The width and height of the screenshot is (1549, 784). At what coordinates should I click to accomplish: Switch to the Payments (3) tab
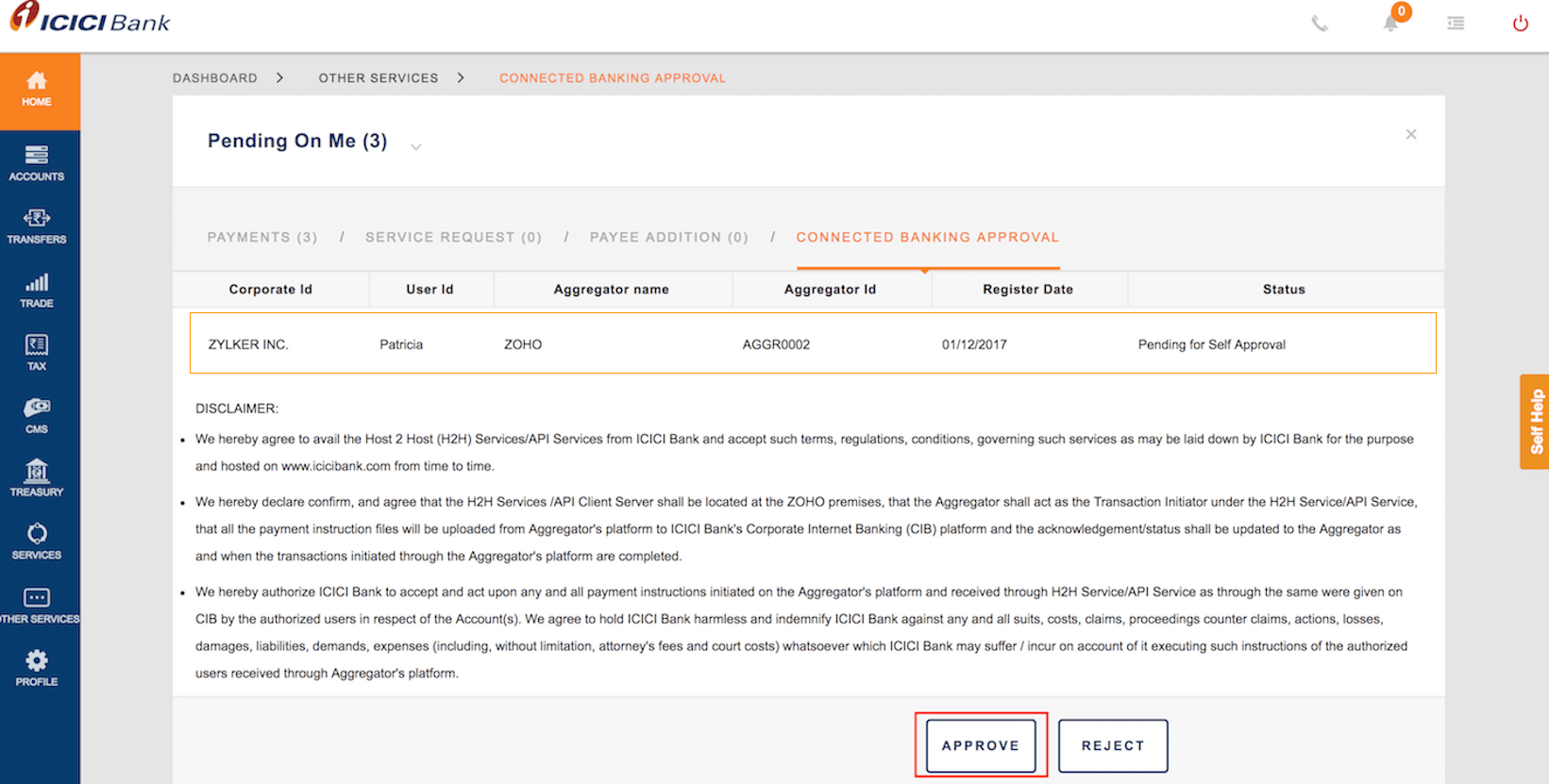point(262,237)
